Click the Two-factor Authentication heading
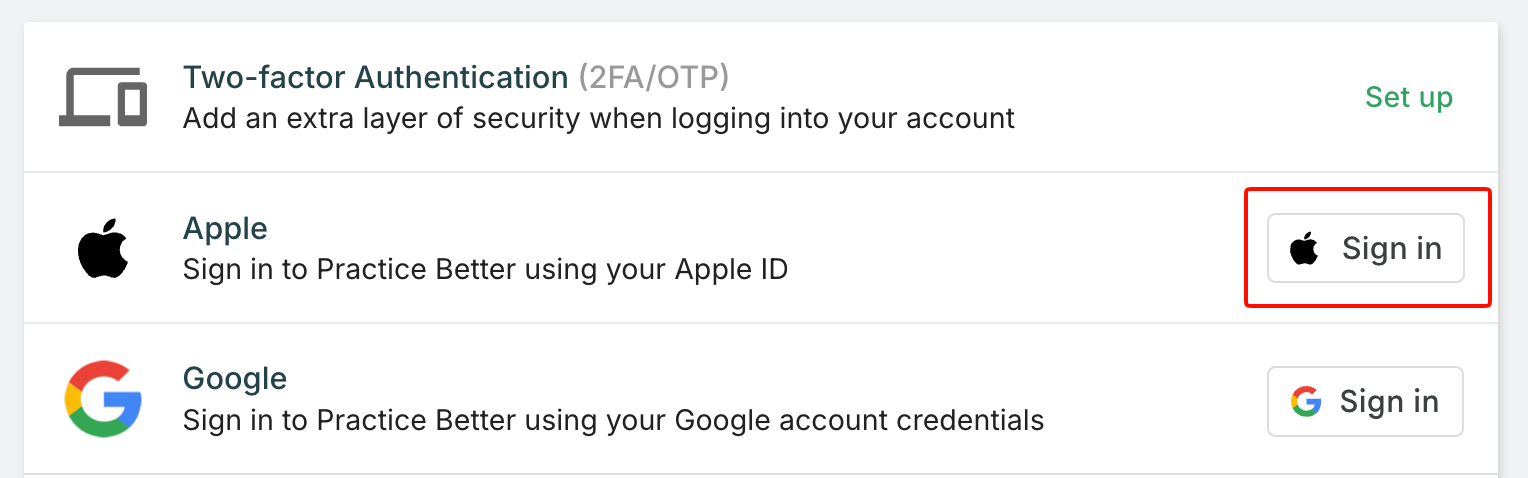 375,77
